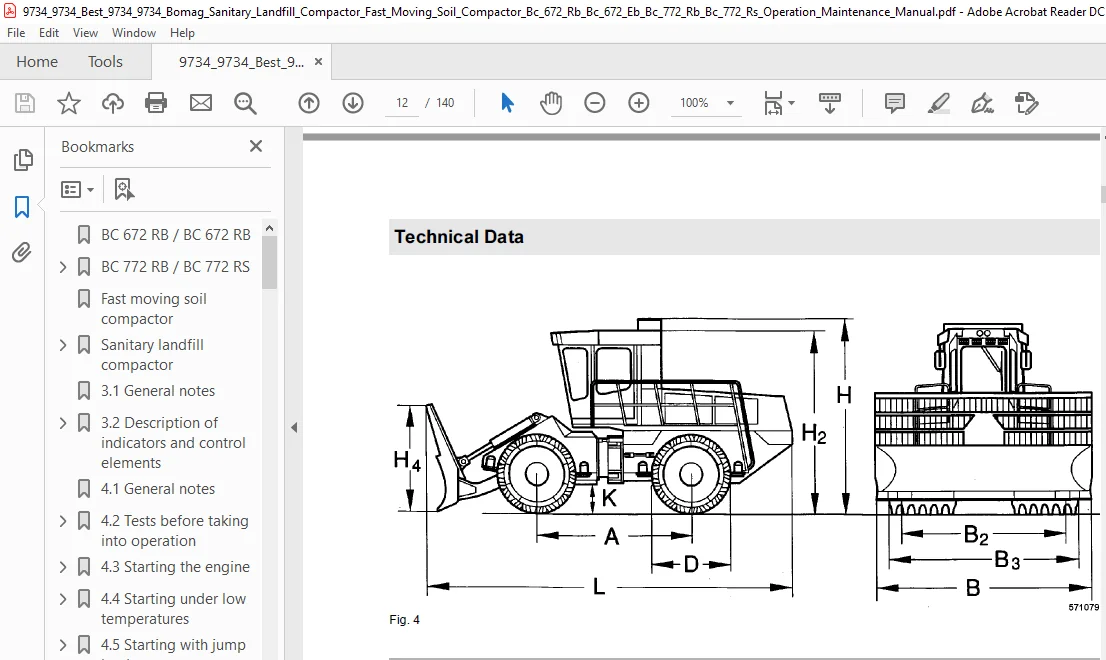Select the 9734_9734_Best_9... document tab
The height and width of the screenshot is (660, 1106).
pos(241,62)
